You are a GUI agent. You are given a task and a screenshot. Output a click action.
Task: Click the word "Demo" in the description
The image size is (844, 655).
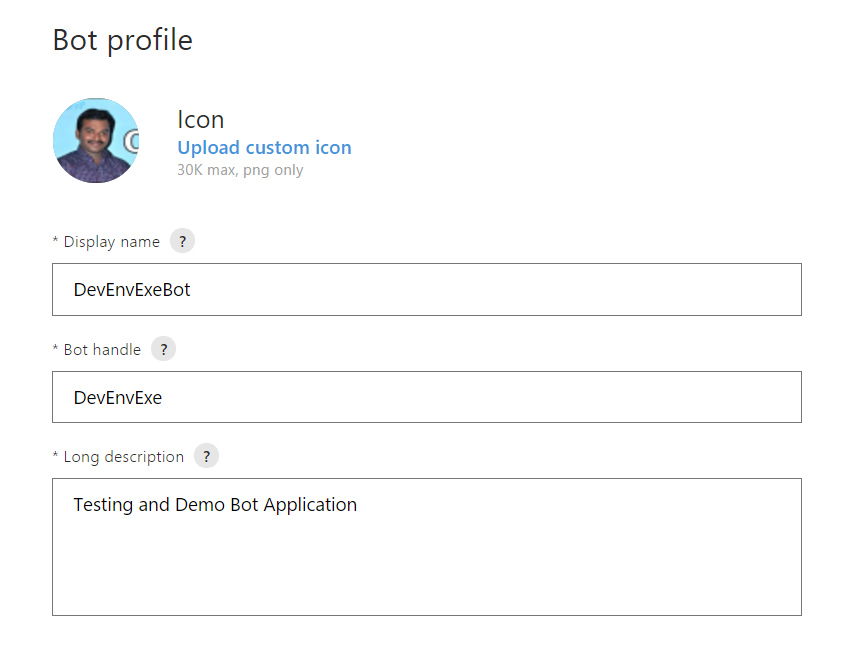(200, 505)
